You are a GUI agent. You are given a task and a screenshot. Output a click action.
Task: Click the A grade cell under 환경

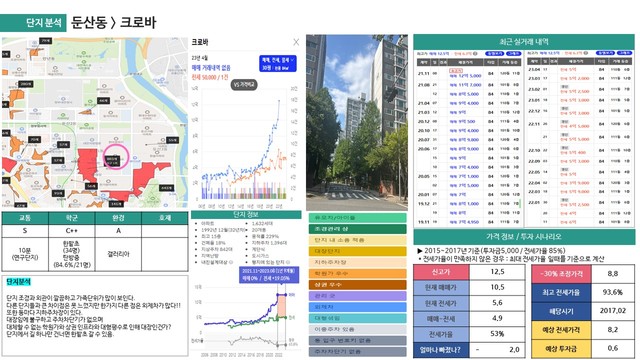pos(118,231)
